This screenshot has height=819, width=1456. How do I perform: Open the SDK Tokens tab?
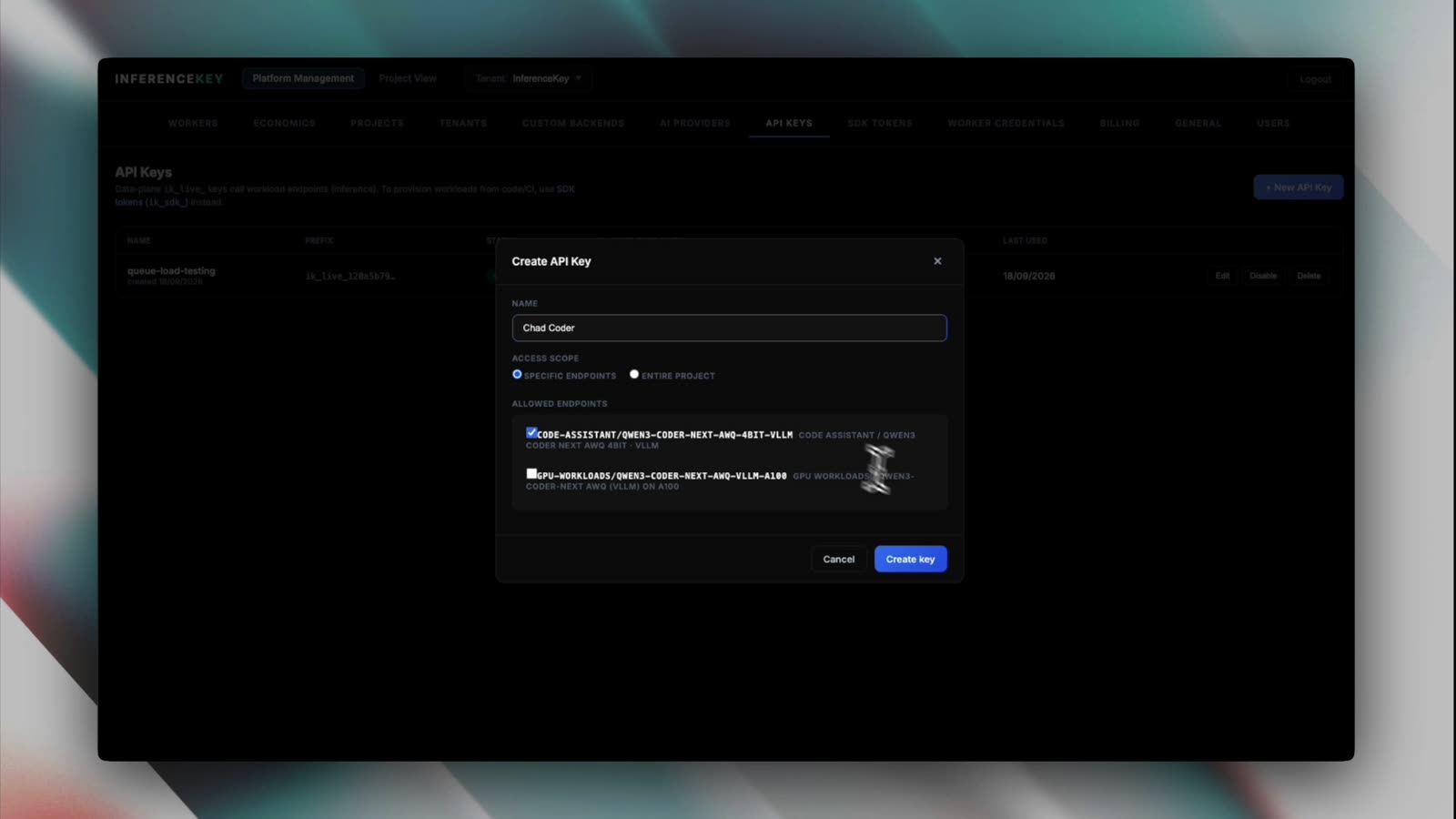coord(880,123)
